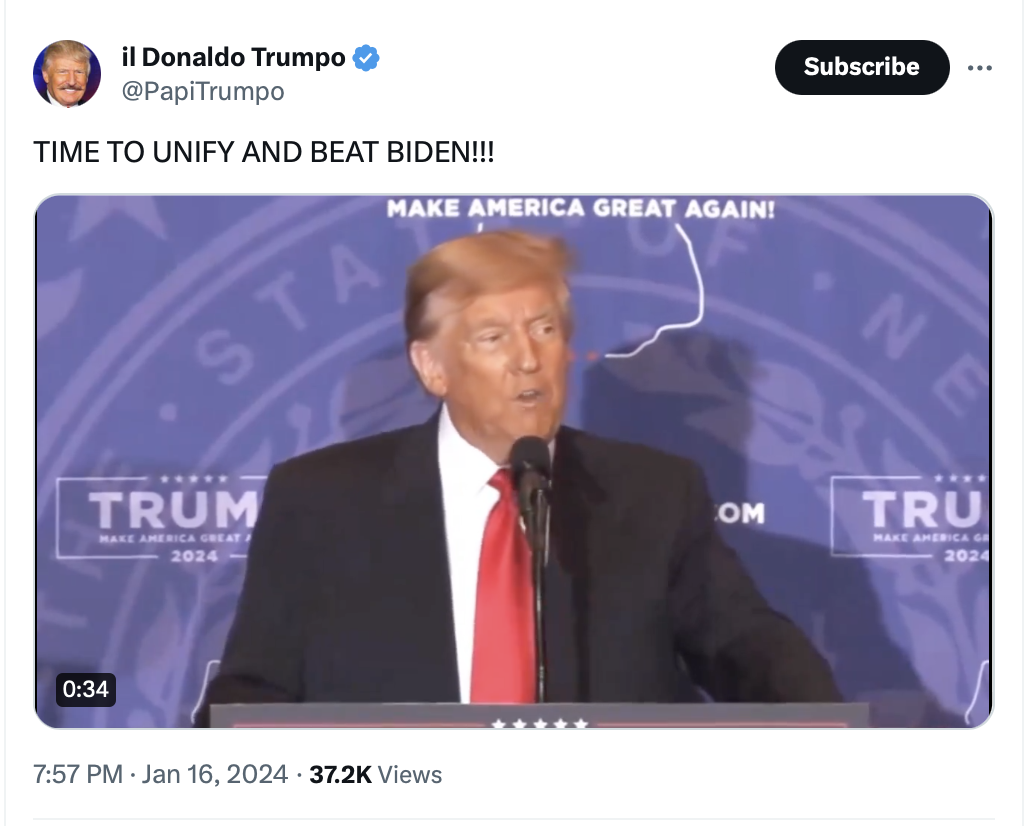Click the "TIME TO UNIFY AND BEAT BIDEN!!!" text
The height and width of the screenshot is (826, 1026).
(x=264, y=152)
